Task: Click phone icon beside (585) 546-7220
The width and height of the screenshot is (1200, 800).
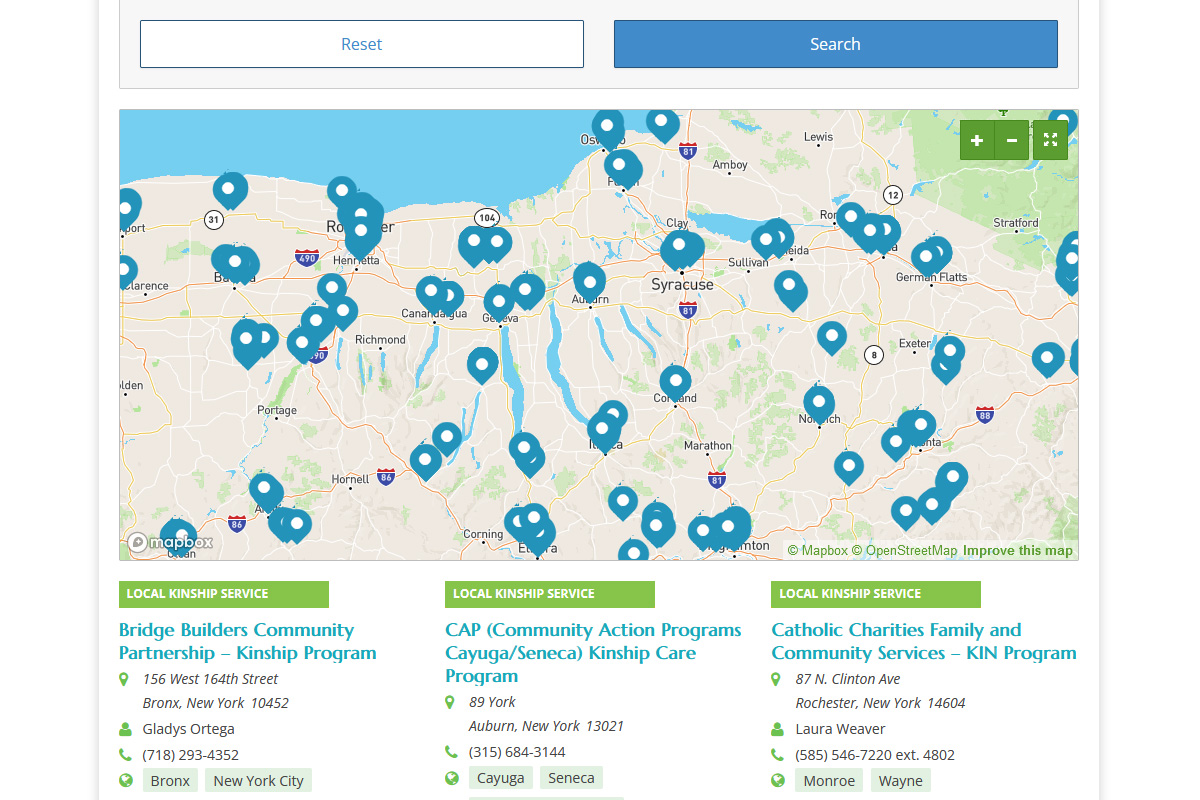Action: [777, 755]
